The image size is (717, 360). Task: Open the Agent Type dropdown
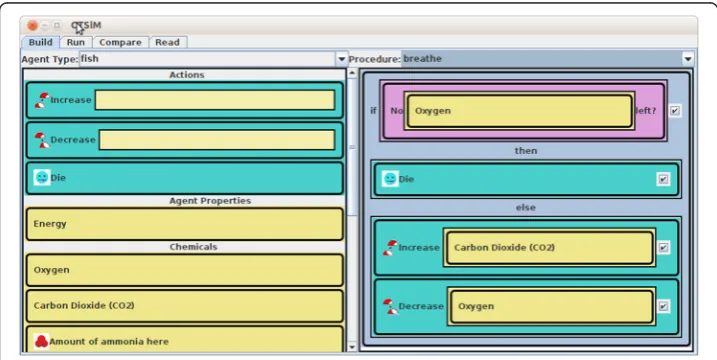coord(341,59)
